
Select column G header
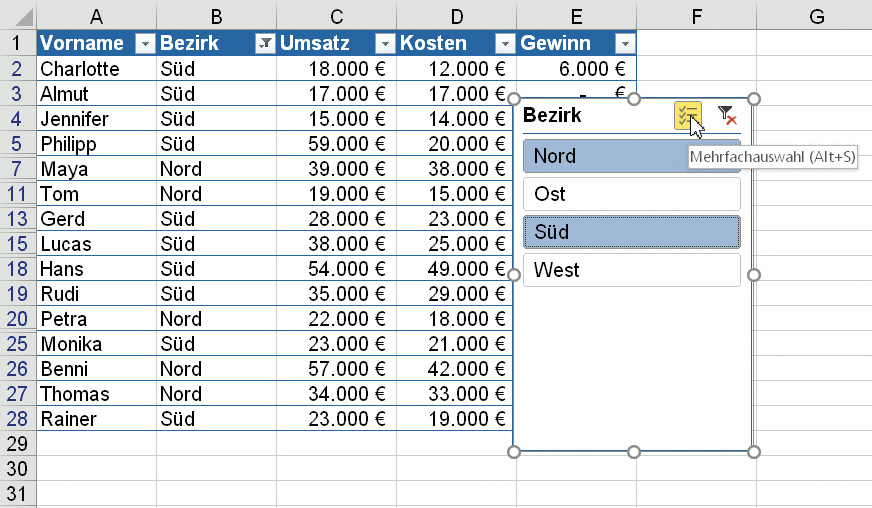[816, 16]
